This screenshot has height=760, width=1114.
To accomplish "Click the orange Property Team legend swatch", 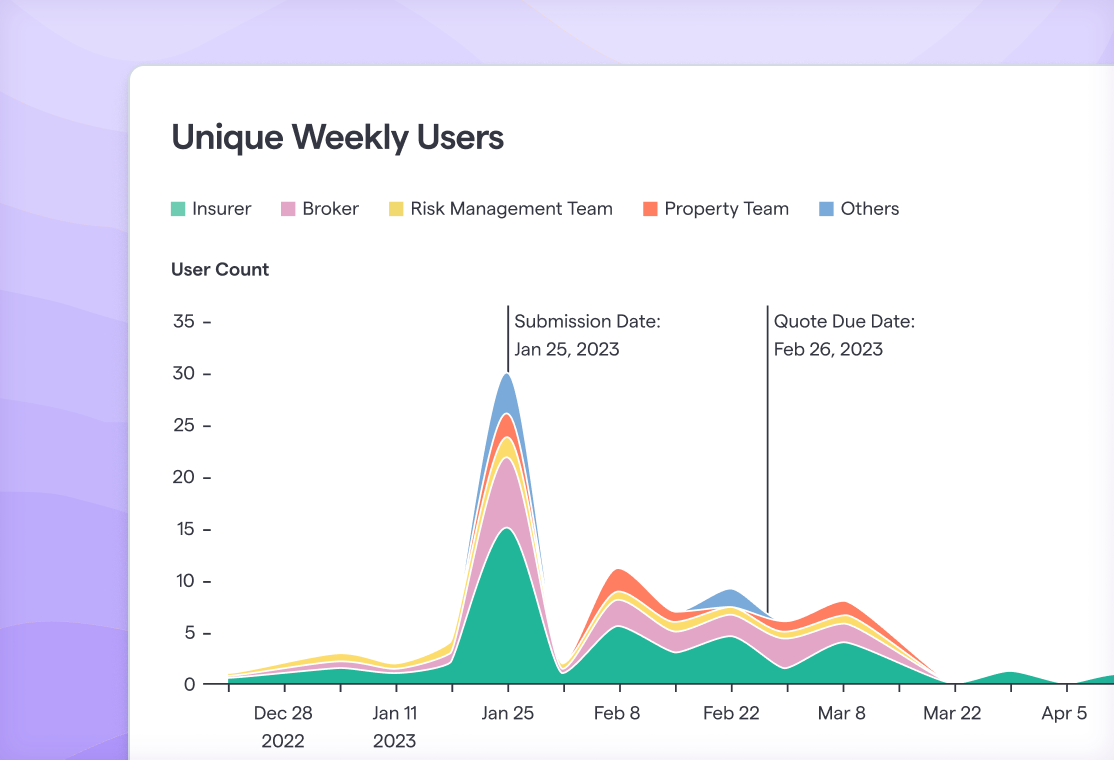I will click(650, 209).
